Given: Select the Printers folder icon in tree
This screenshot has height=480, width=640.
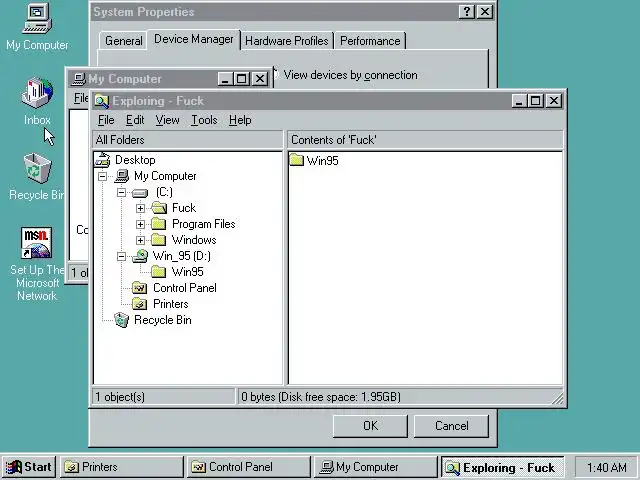Looking at the screenshot, I should pyautogui.click(x=140, y=304).
